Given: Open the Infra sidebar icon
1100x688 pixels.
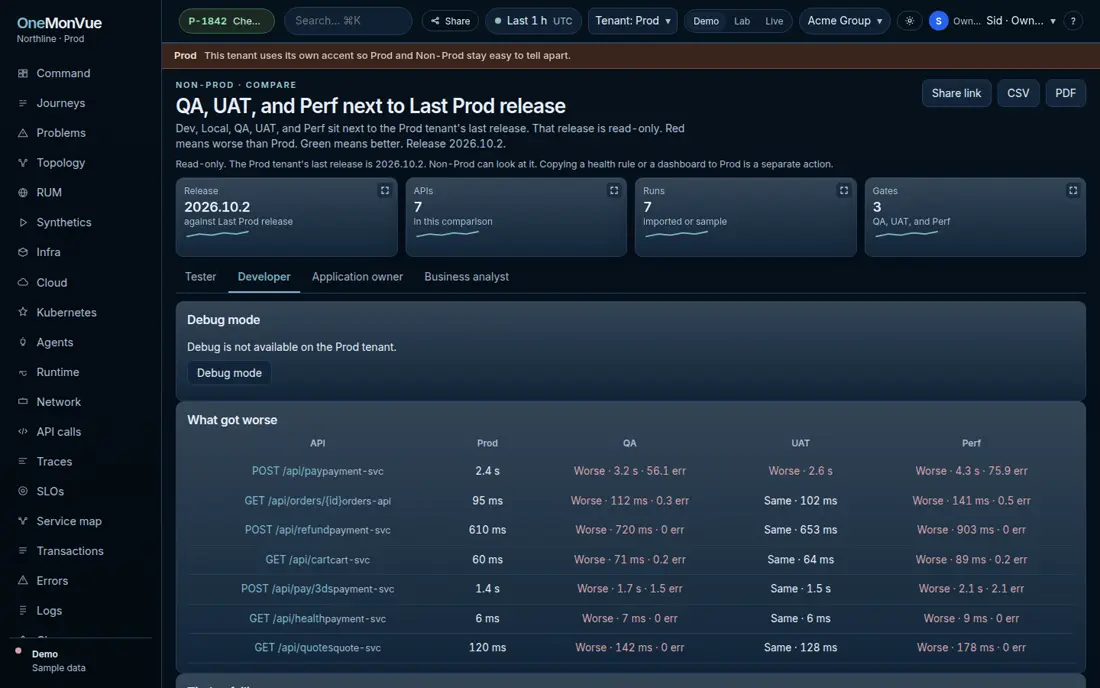Looking at the screenshot, I should click(22, 252).
